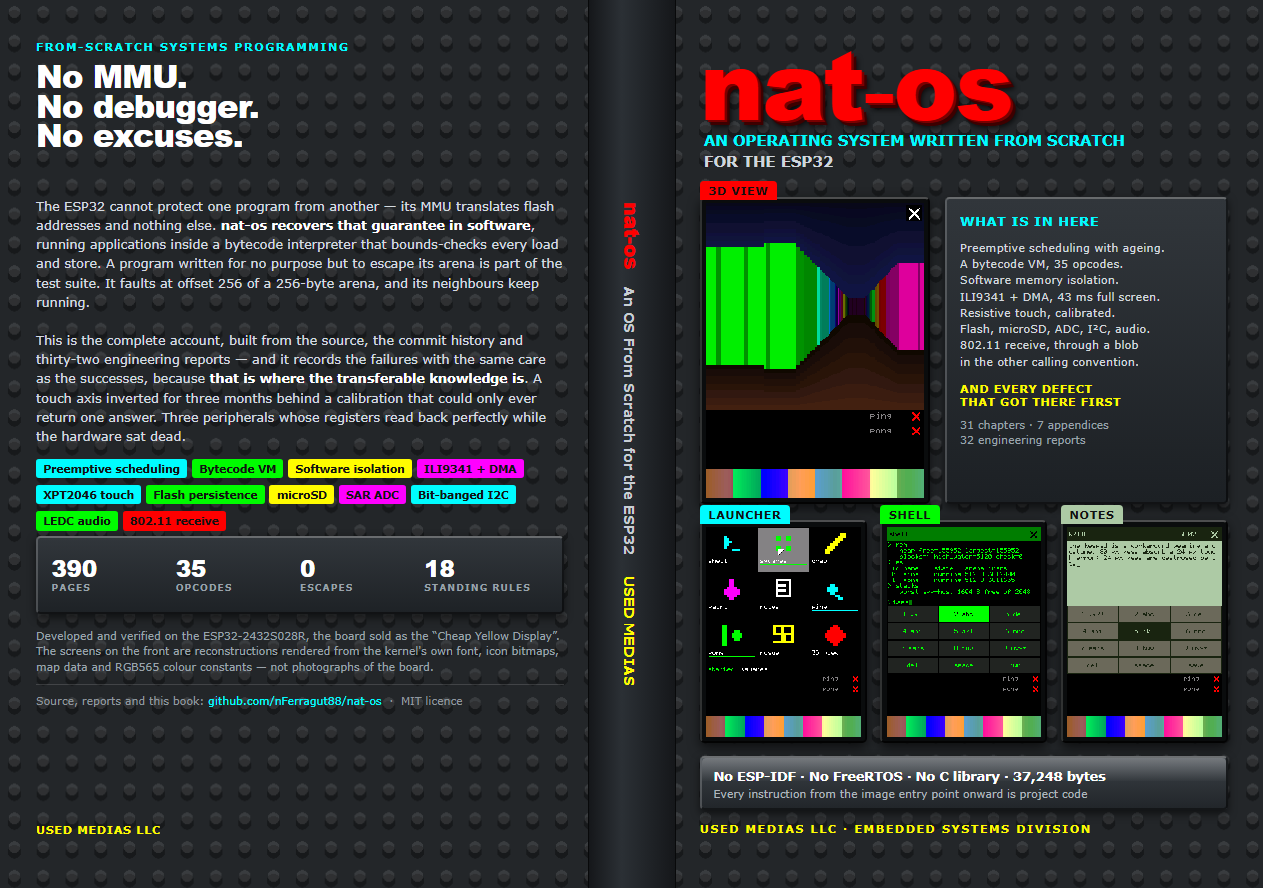Screen dimensions: 1263x888
Task: Pick the steel-blue swatch in Launcher palette
Action: click(x=793, y=726)
